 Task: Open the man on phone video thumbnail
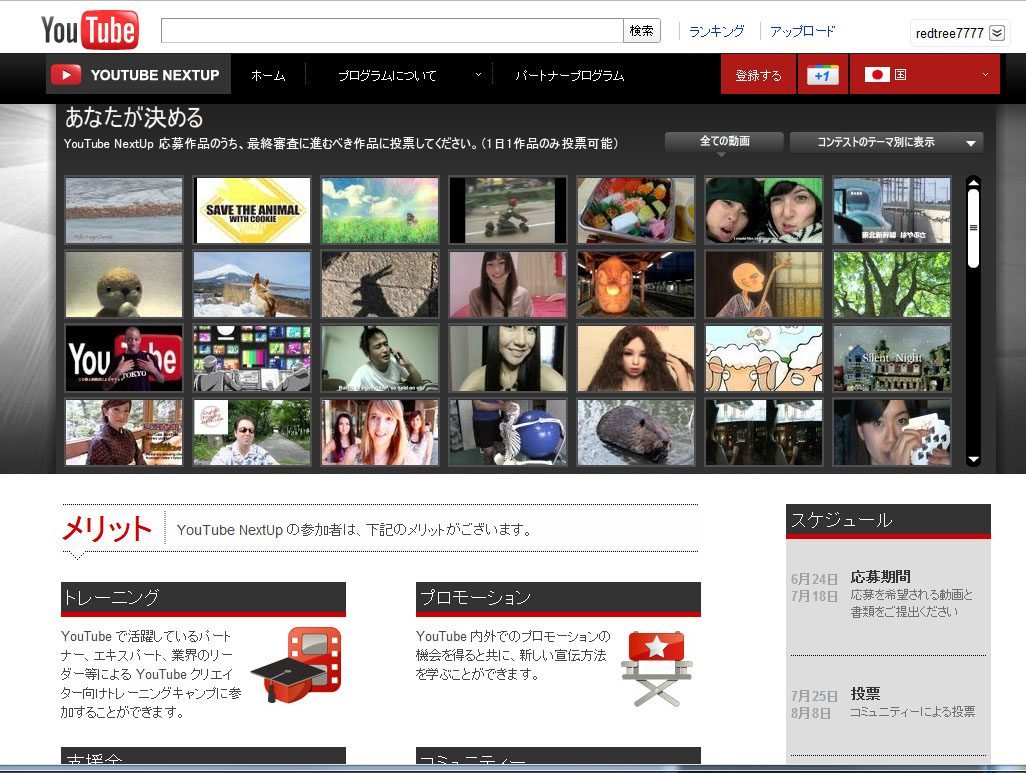click(380, 359)
